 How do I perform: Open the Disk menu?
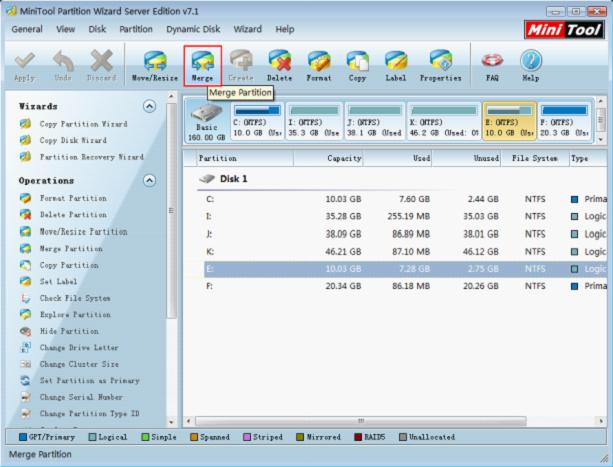coord(97,29)
